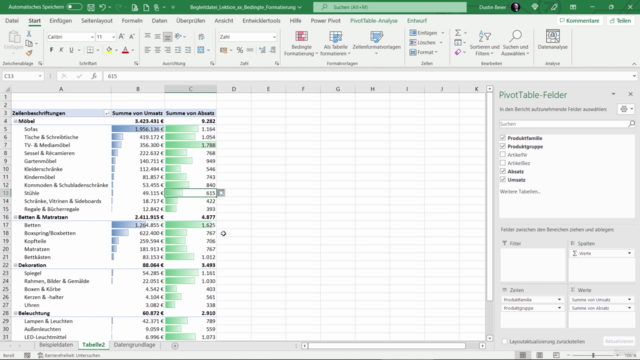Save the workbook

(x=91, y=7)
